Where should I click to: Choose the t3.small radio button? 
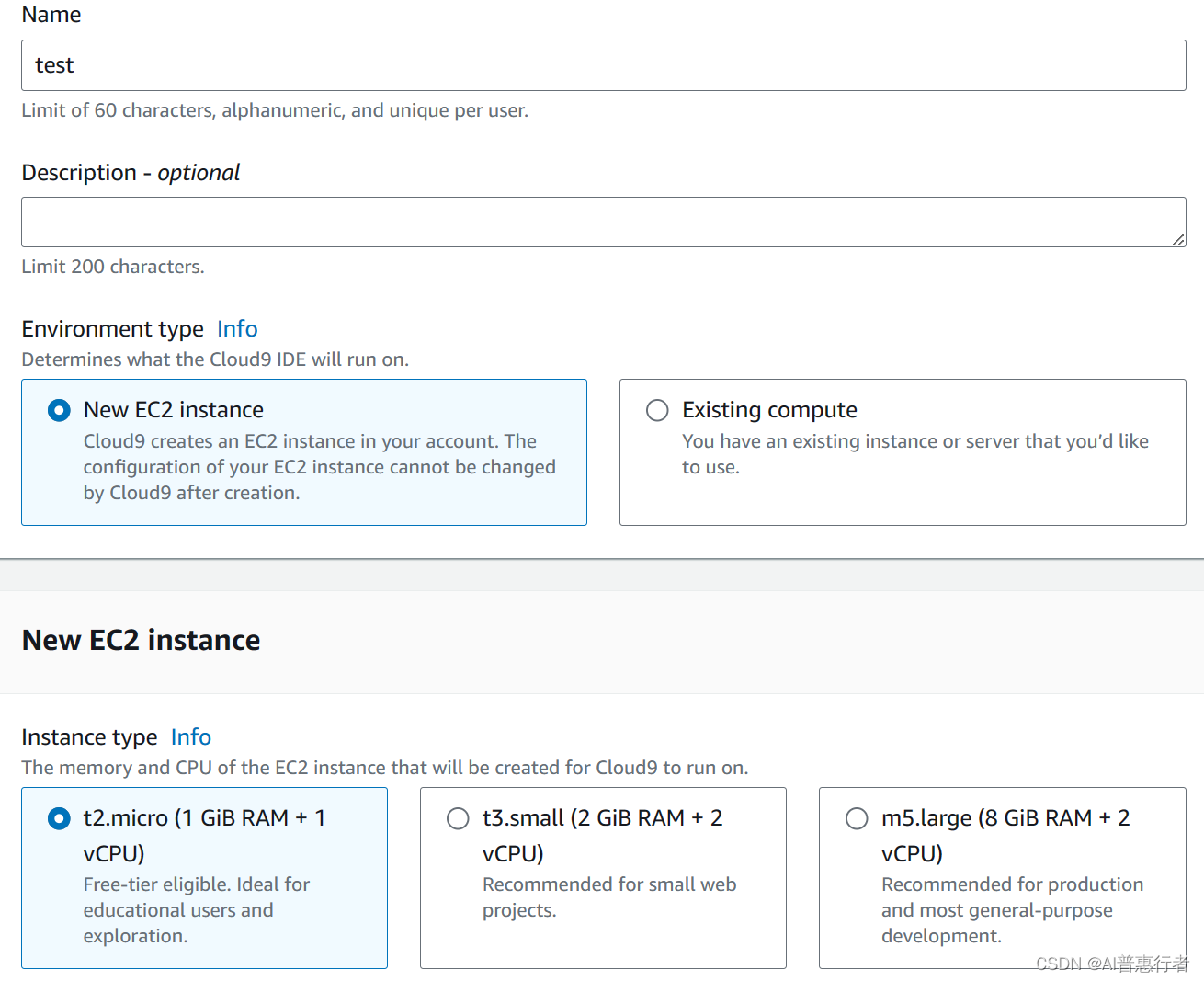click(x=458, y=818)
